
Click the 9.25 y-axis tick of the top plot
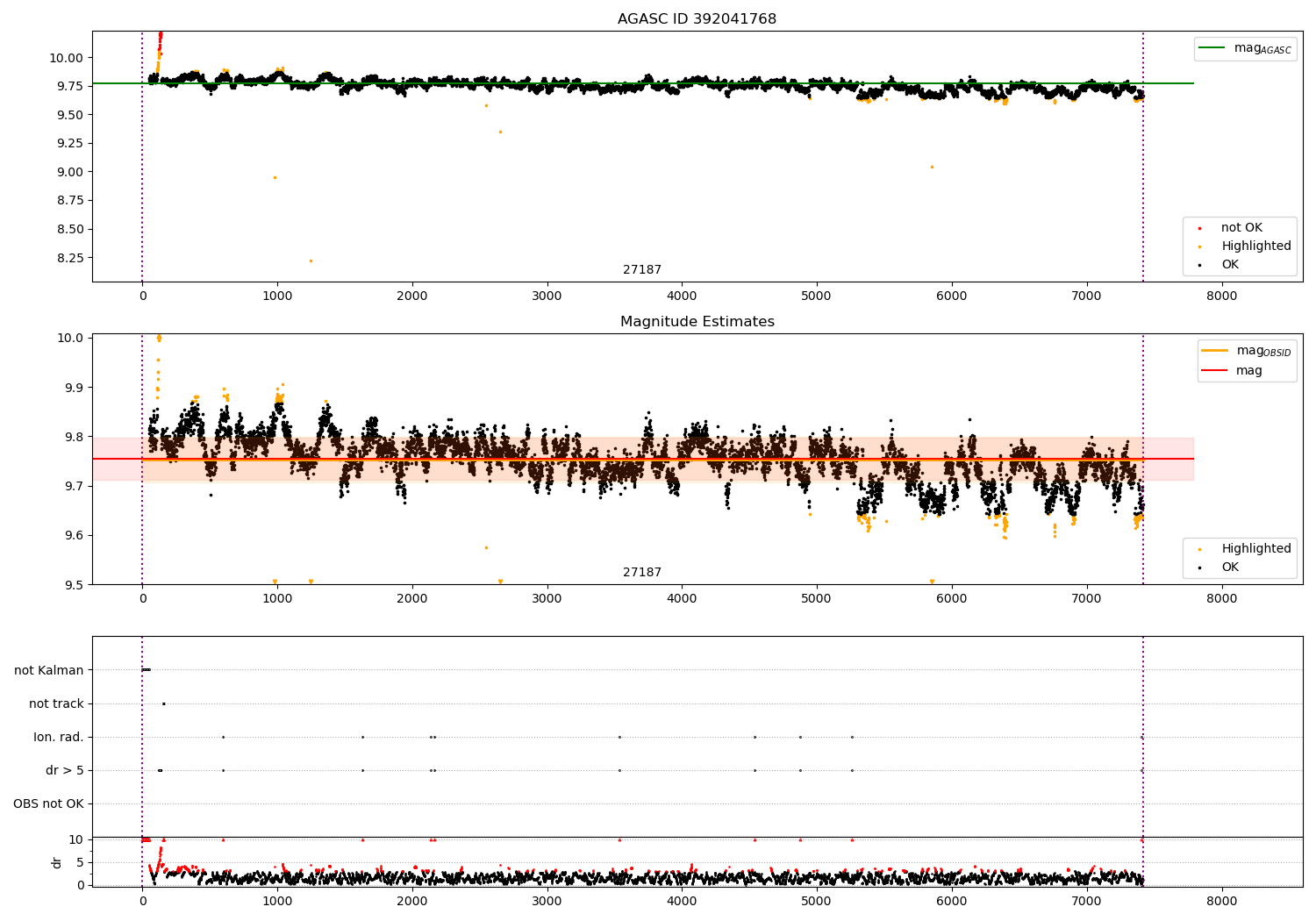click(x=69, y=143)
